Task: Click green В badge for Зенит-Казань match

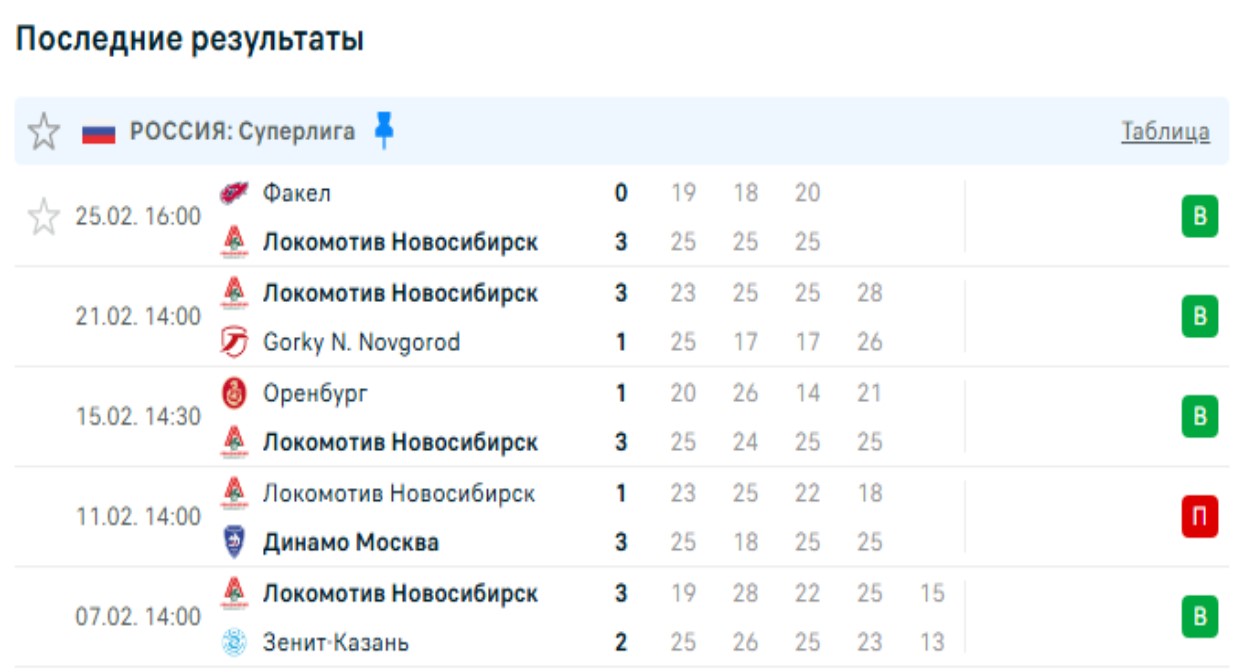Action: click(x=1200, y=617)
